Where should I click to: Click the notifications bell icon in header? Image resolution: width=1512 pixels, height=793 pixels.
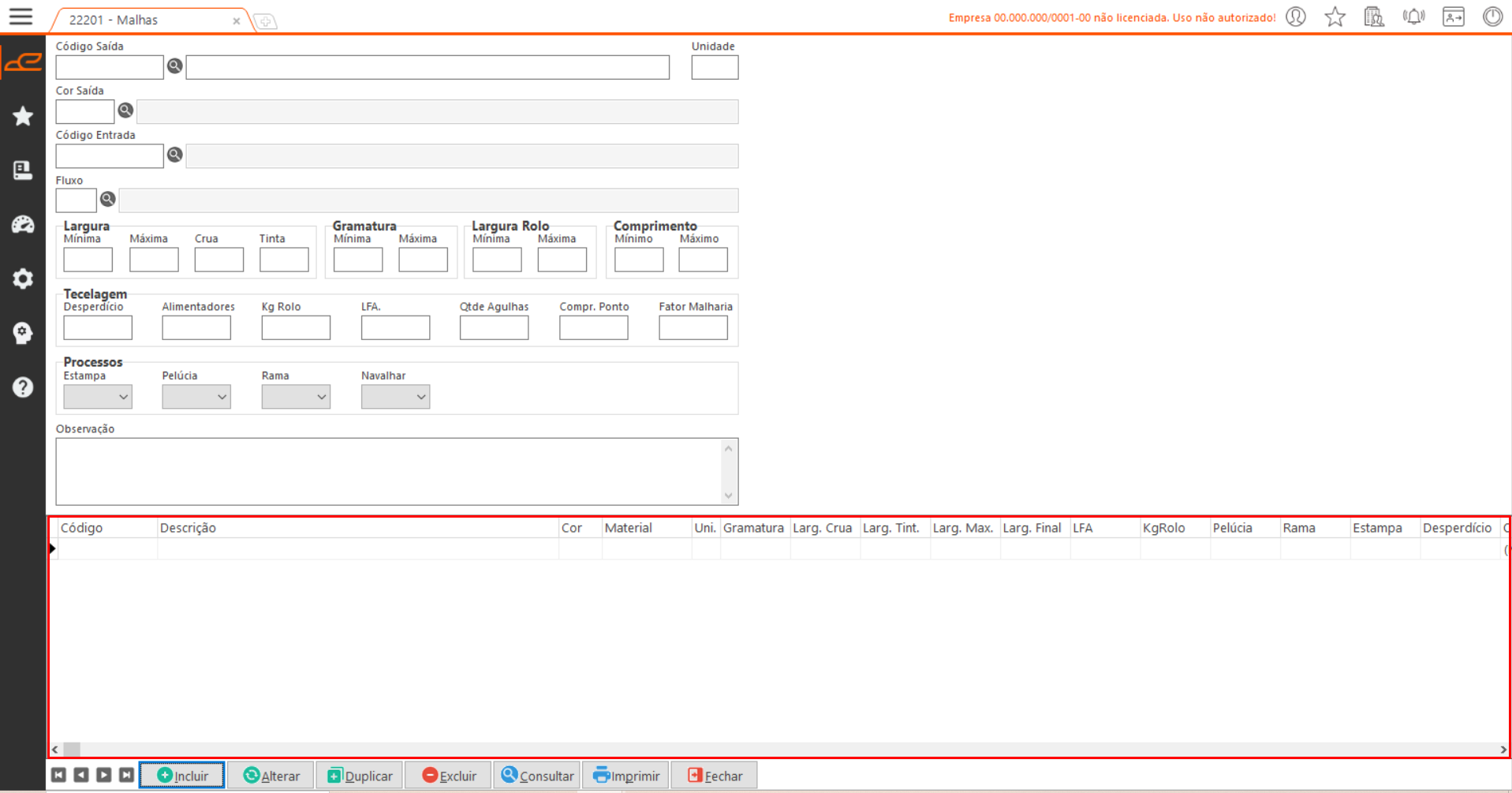(1413, 17)
